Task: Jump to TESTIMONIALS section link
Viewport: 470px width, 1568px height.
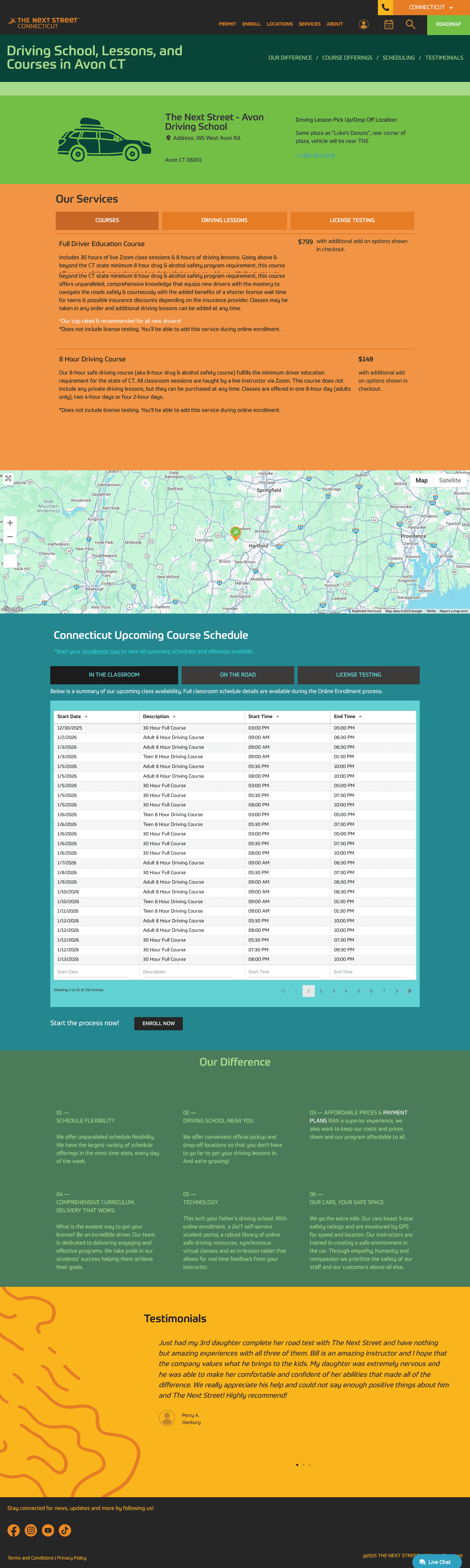Action: tap(444, 58)
